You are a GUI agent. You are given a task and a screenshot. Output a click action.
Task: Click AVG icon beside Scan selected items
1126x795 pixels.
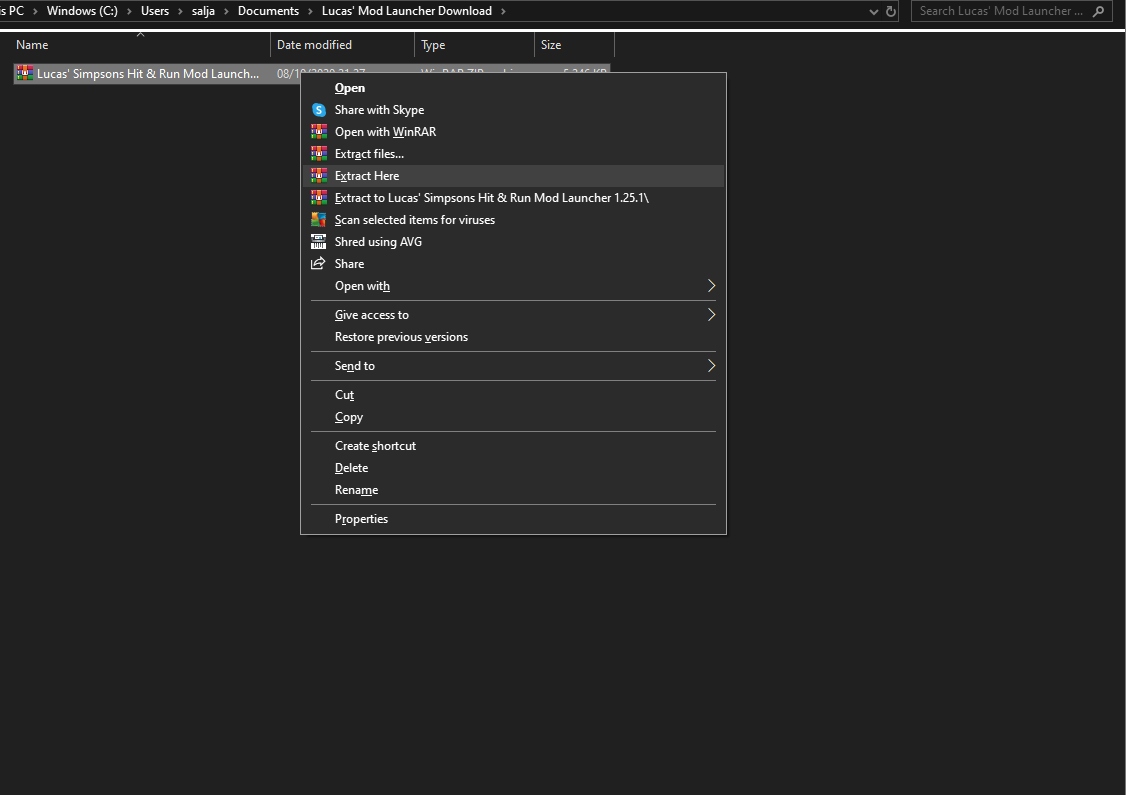[319, 220]
